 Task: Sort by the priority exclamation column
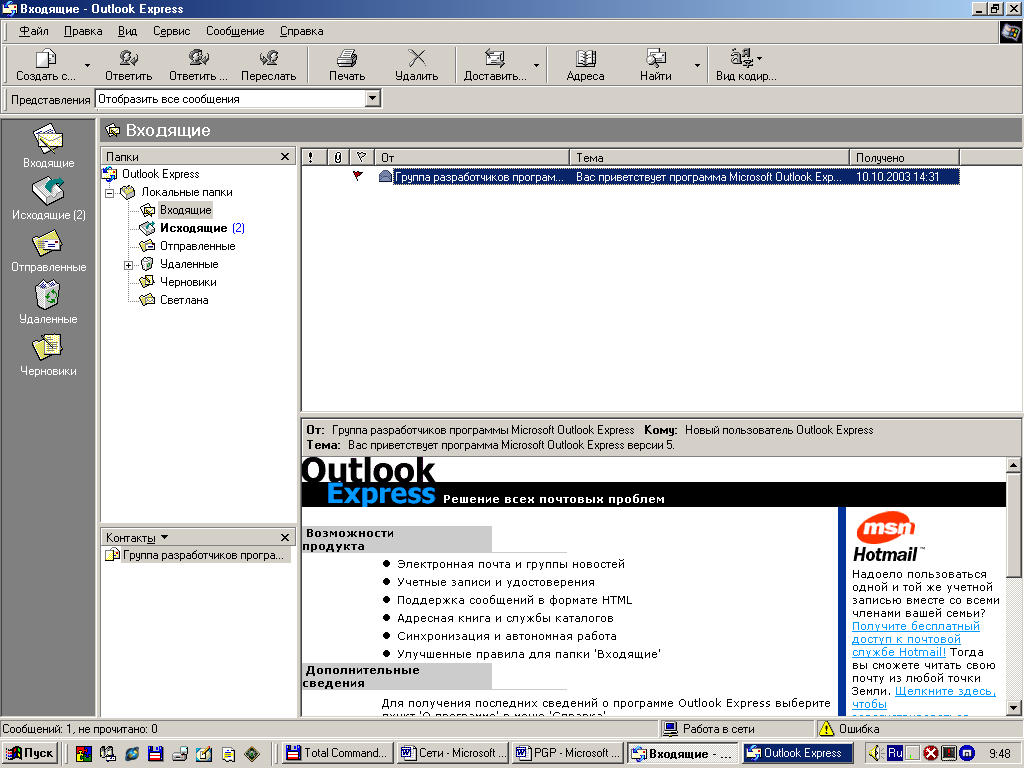312,157
